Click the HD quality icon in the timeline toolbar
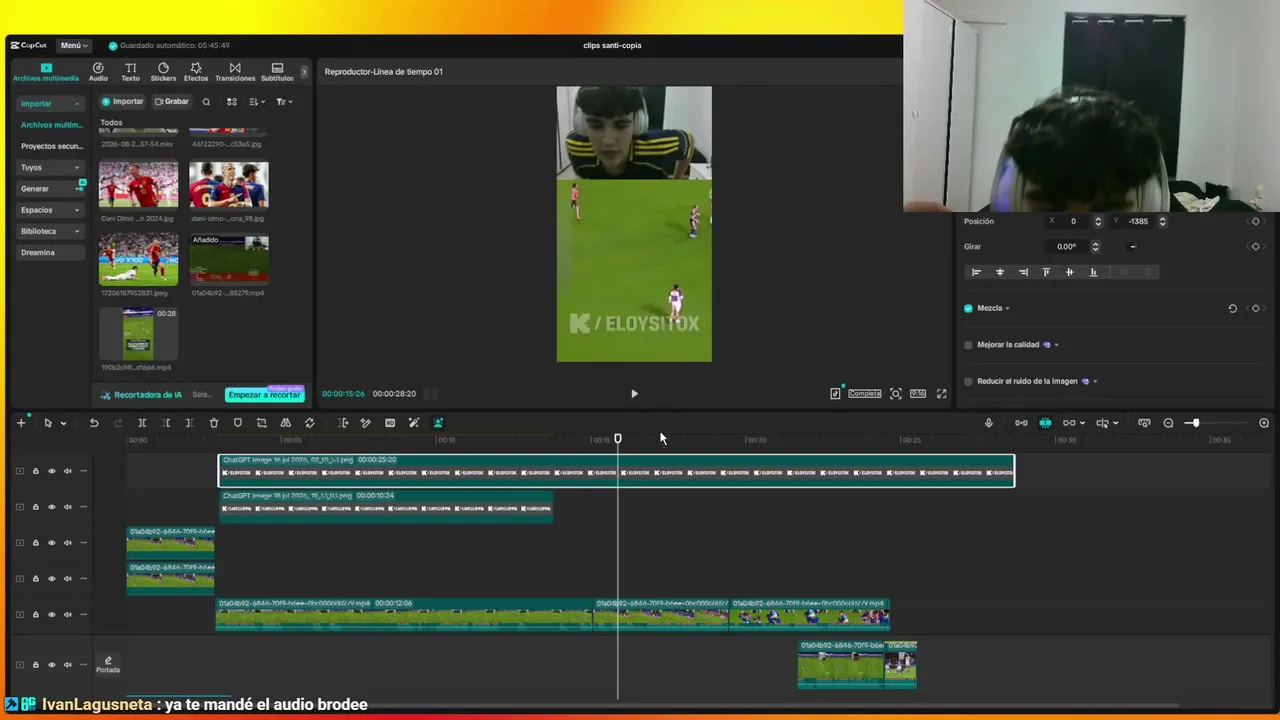Screen dimensions: 1280x720 390,423
